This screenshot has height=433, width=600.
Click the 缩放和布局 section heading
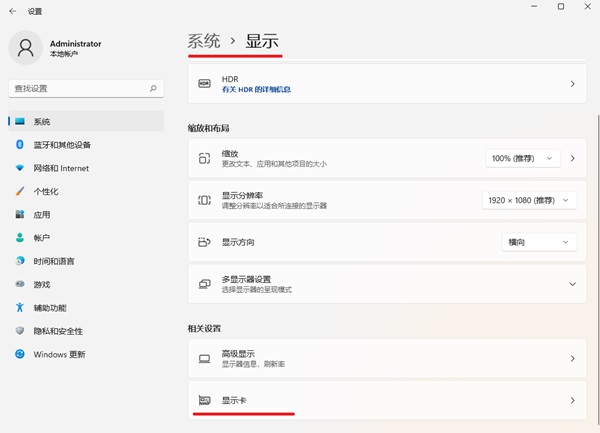[208, 128]
